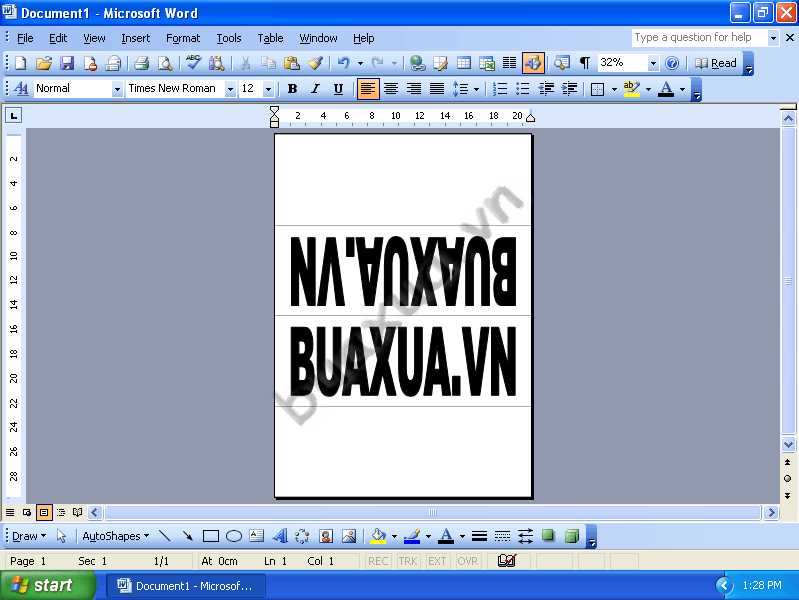The image size is (799, 600).
Task: Switch to Reading layout with Read button
Action: [716, 63]
